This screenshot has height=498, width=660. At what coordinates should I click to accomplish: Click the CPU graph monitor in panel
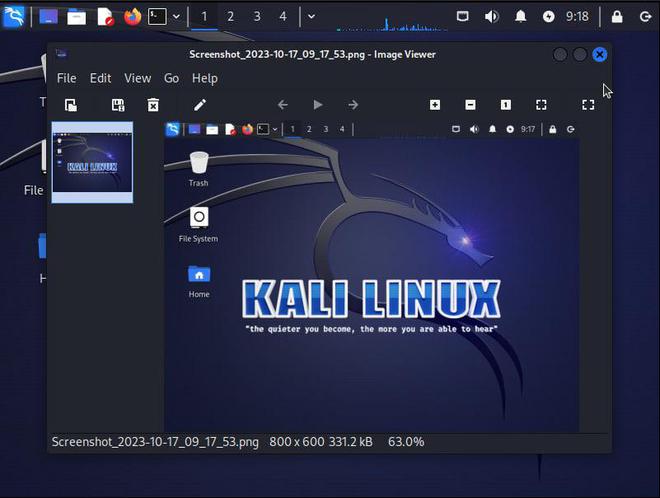[392, 22]
